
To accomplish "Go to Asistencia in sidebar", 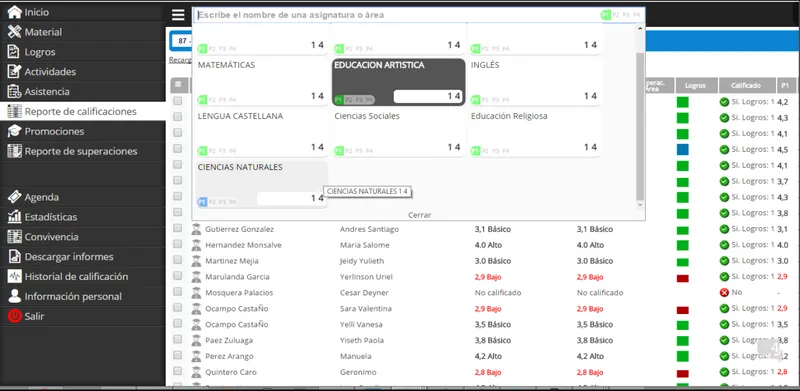I will [x=83, y=91].
